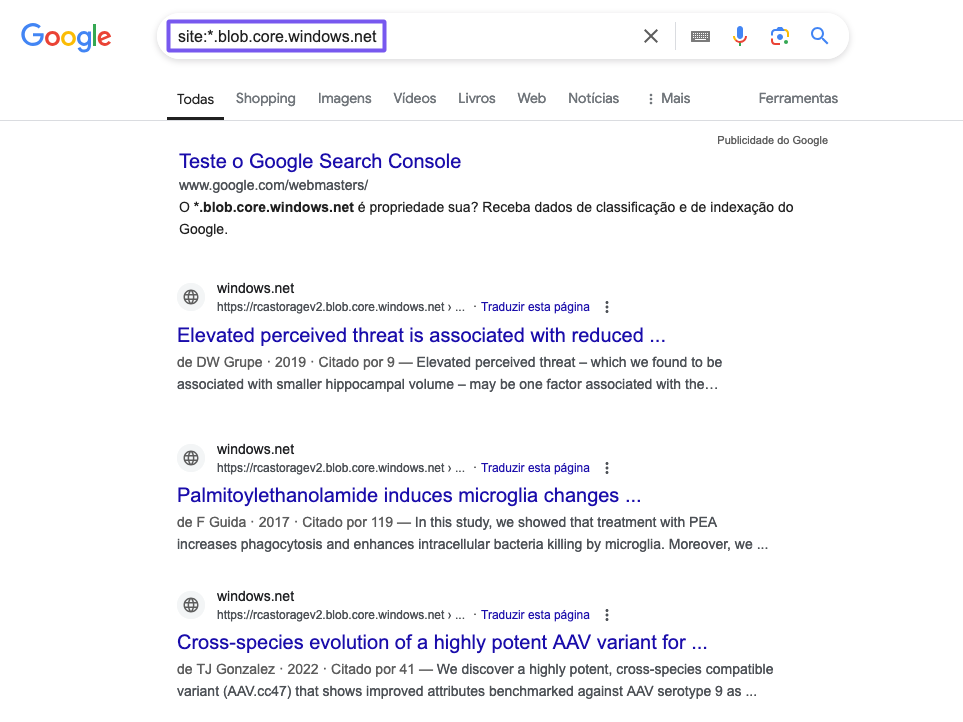Screen dimensions: 963x722
Task: Open the three-dot options for the Palmitoylethanolamide result
Action: click(607, 467)
